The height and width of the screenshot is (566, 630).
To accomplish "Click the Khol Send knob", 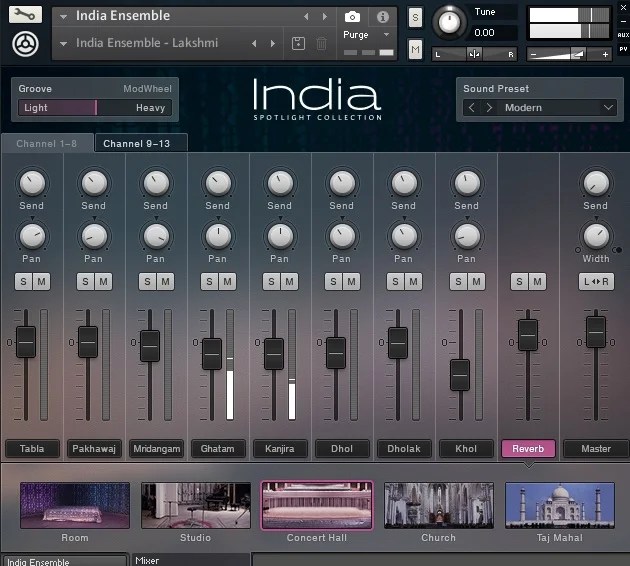I will coord(467,183).
